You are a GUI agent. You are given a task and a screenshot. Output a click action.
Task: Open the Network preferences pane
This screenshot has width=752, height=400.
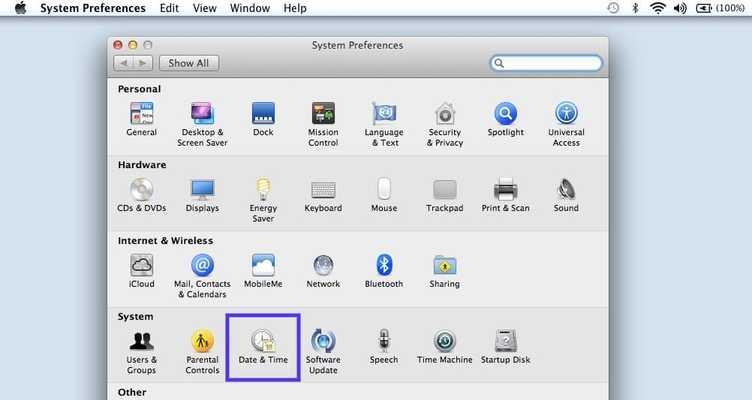323,271
